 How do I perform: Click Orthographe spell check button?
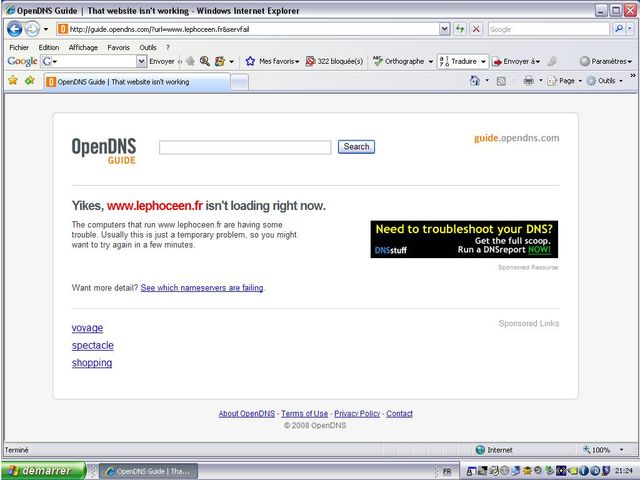pyautogui.click(x=398, y=61)
